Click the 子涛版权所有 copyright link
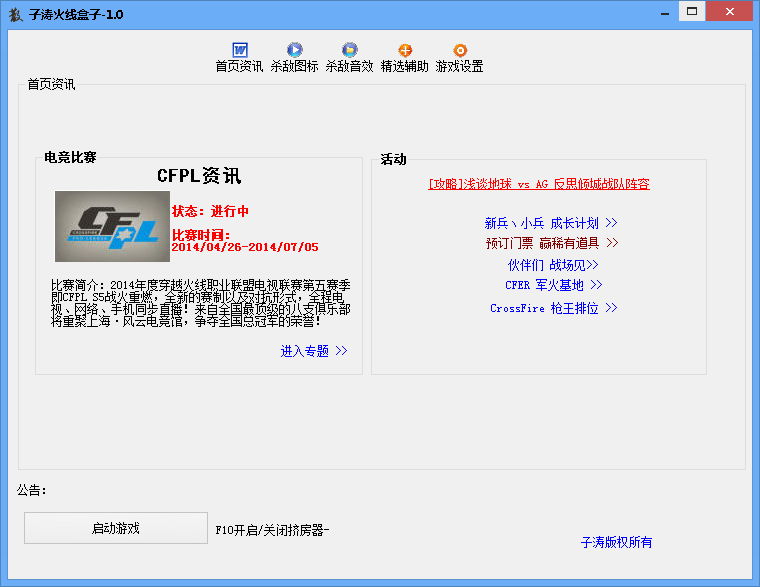Image resolution: width=760 pixels, height=587 pixels. pos(616,542)
